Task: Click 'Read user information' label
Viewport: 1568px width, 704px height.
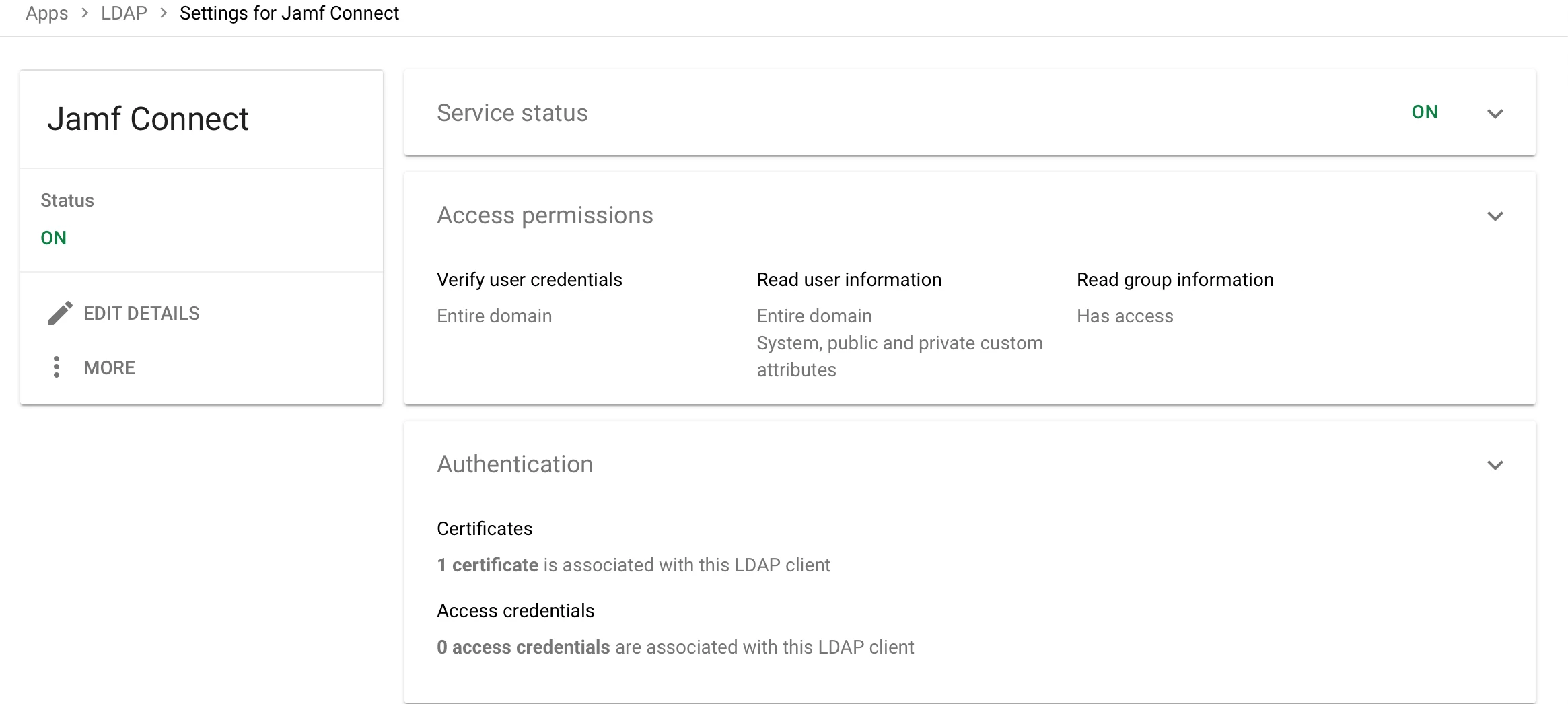Action: [x=849, y=279]
